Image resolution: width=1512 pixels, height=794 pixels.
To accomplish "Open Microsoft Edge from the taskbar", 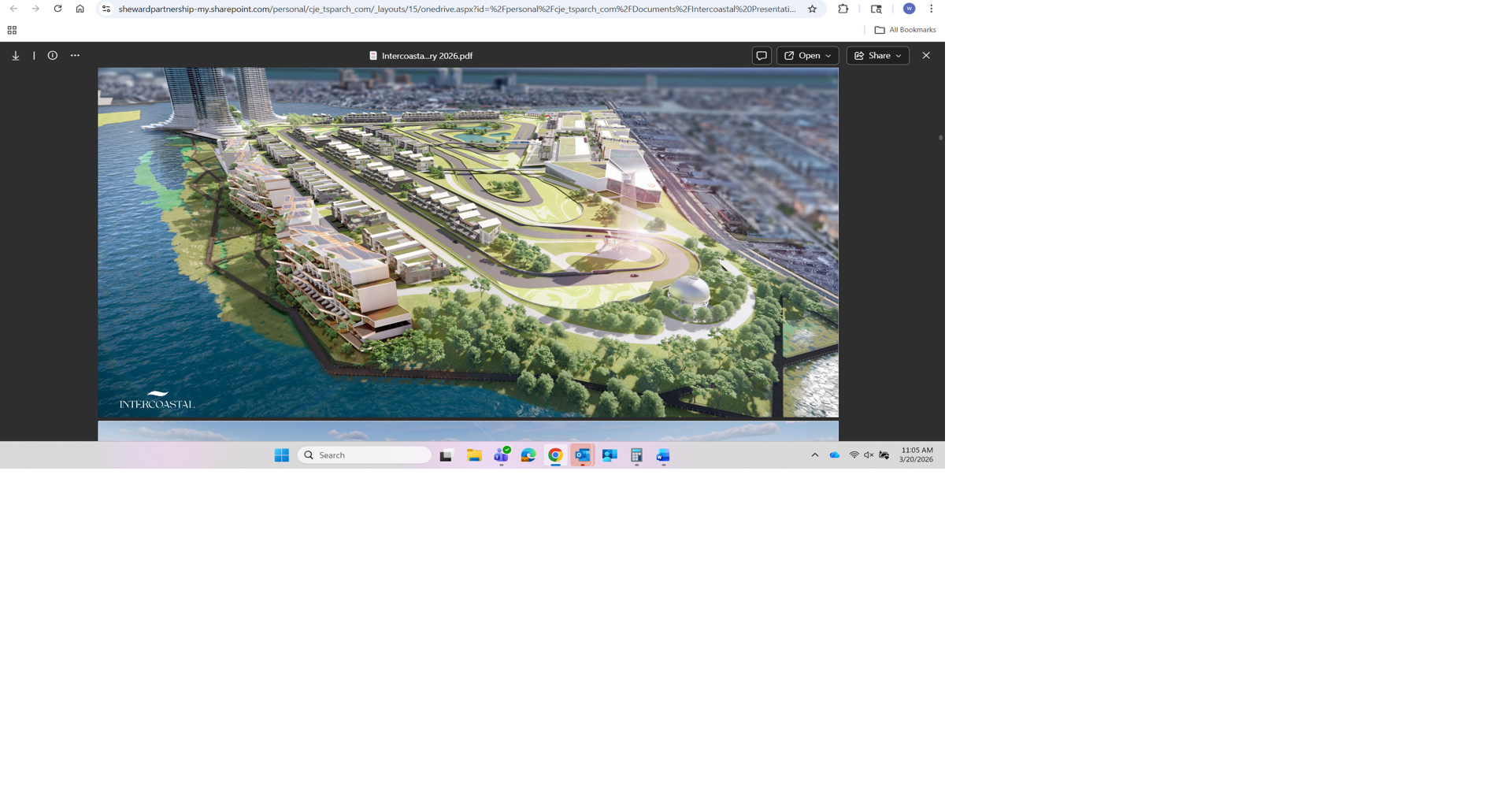I will point(528,455).
